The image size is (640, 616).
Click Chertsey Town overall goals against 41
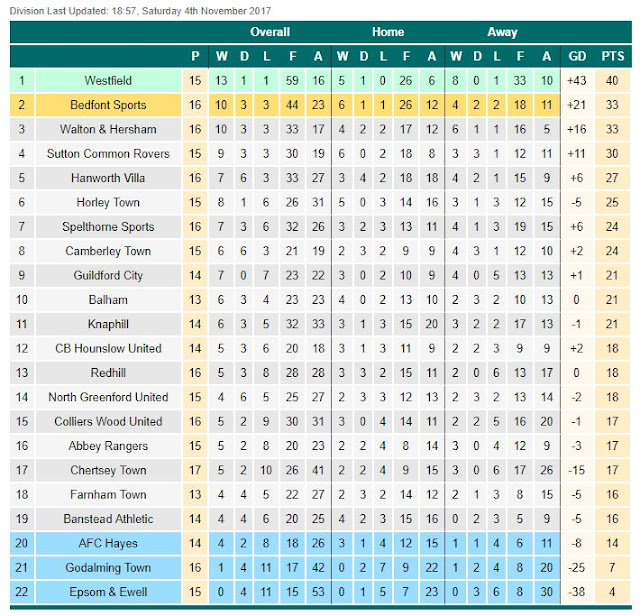pyautogui.click(x=318, y=470)
